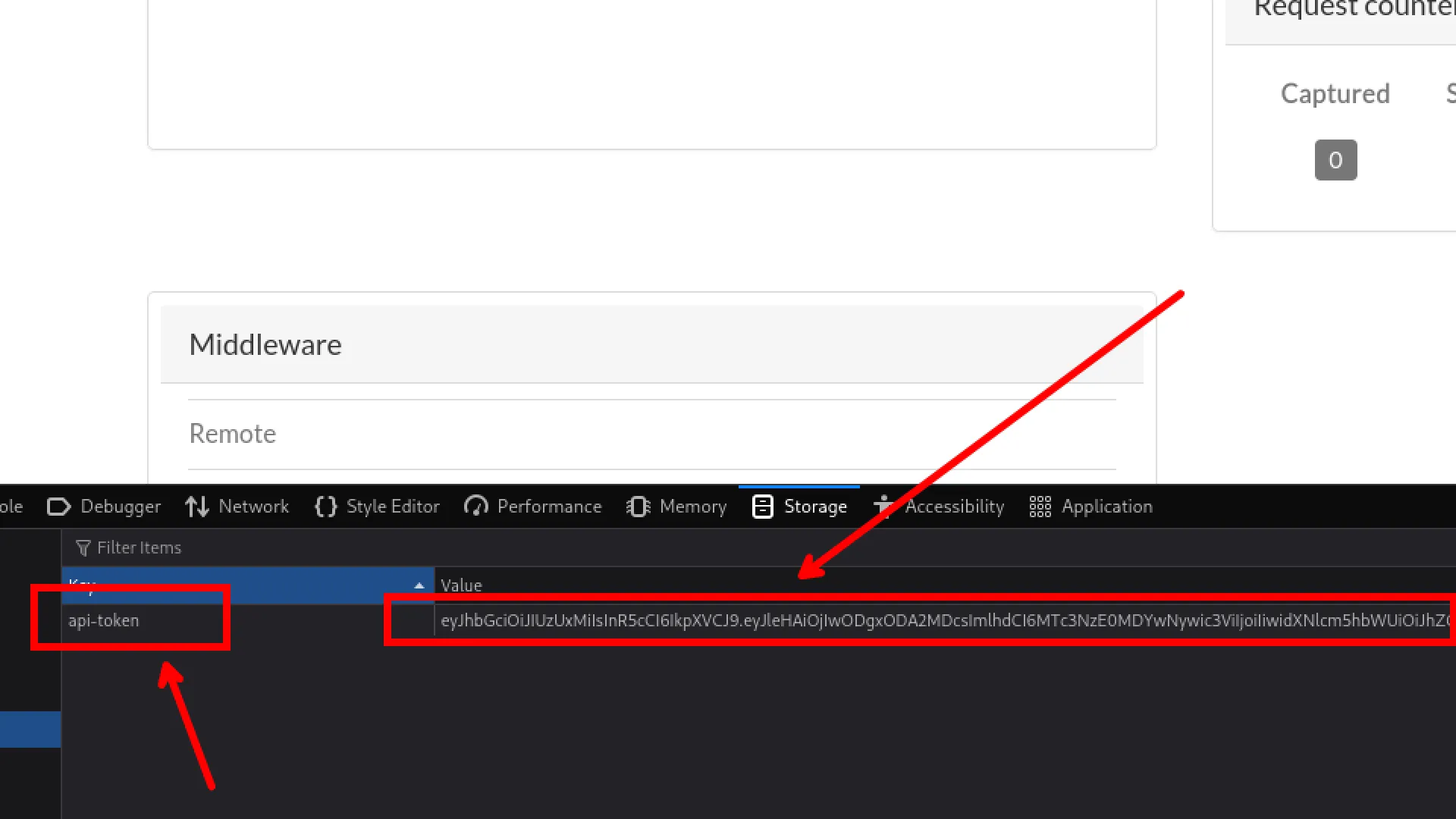
Task: Switch to the Application tab
Action: 1091,507
